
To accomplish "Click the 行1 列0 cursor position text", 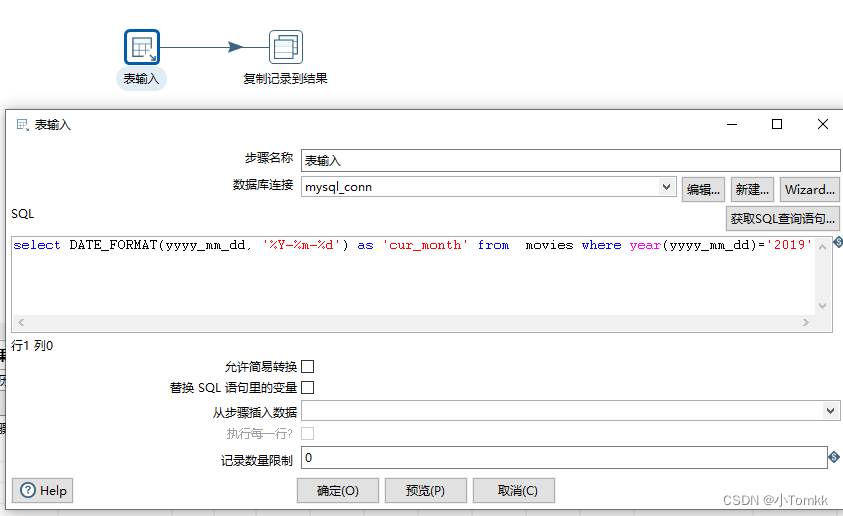I will tap(32, 346).
